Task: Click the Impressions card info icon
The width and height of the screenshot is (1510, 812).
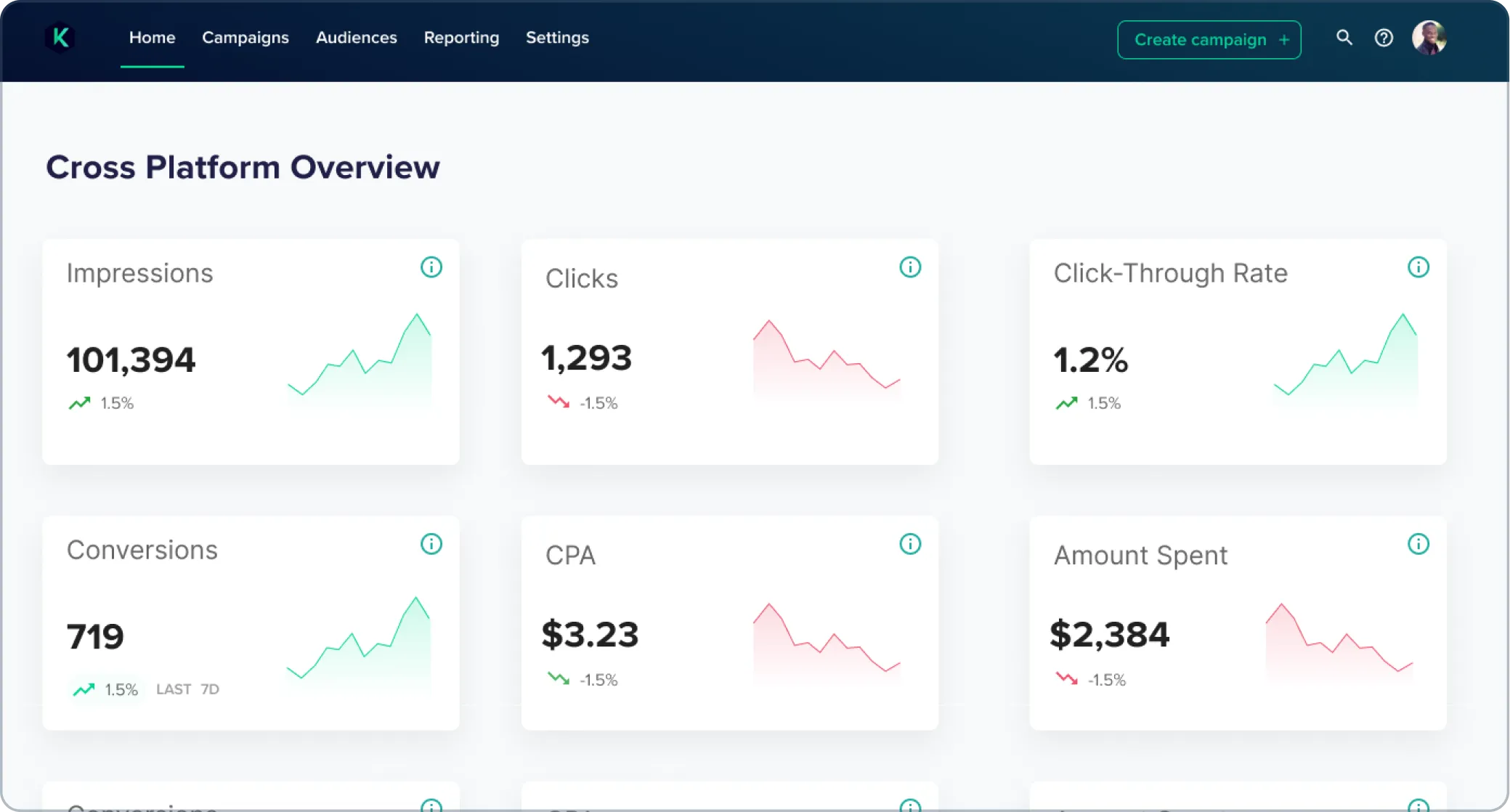Action: pyautogui.click(x=431, y=267)
